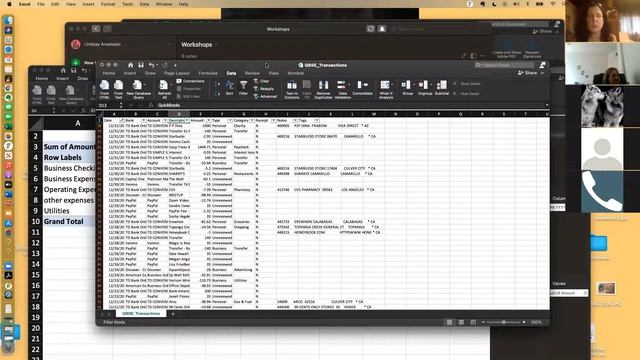
Task: Click the zoom slider handle in status bar
Action: (x=504, y=322)
